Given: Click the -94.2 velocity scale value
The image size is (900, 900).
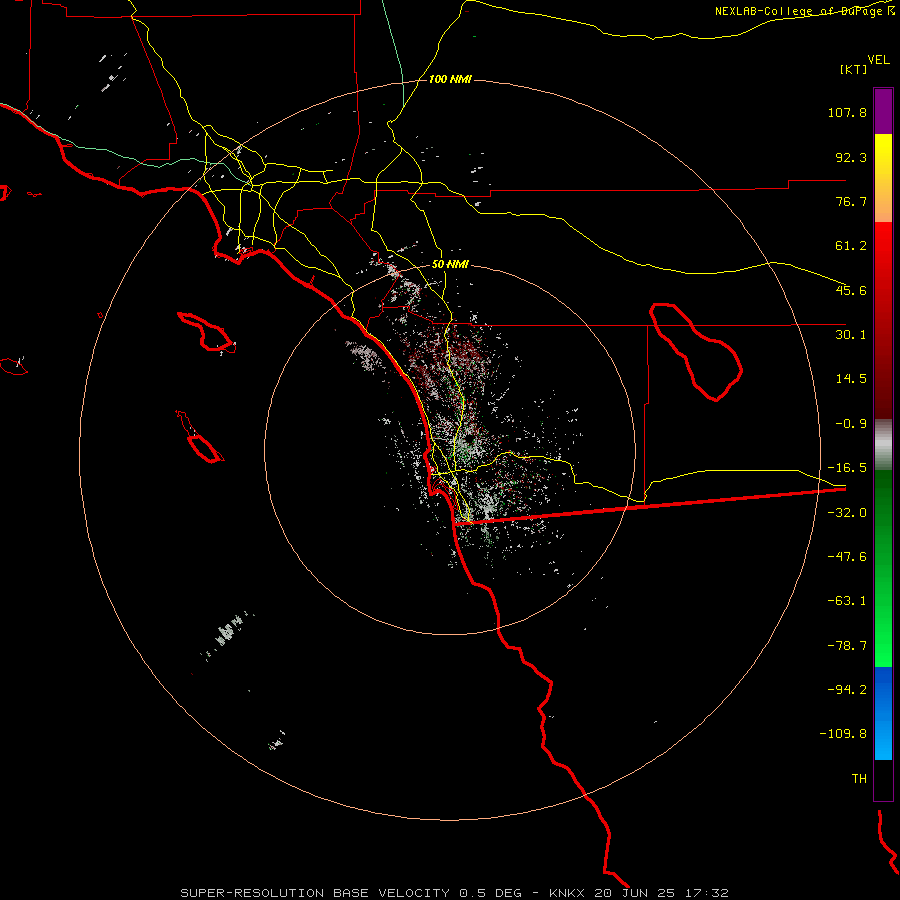Looking at the screenshot, I should coord(847,689).
